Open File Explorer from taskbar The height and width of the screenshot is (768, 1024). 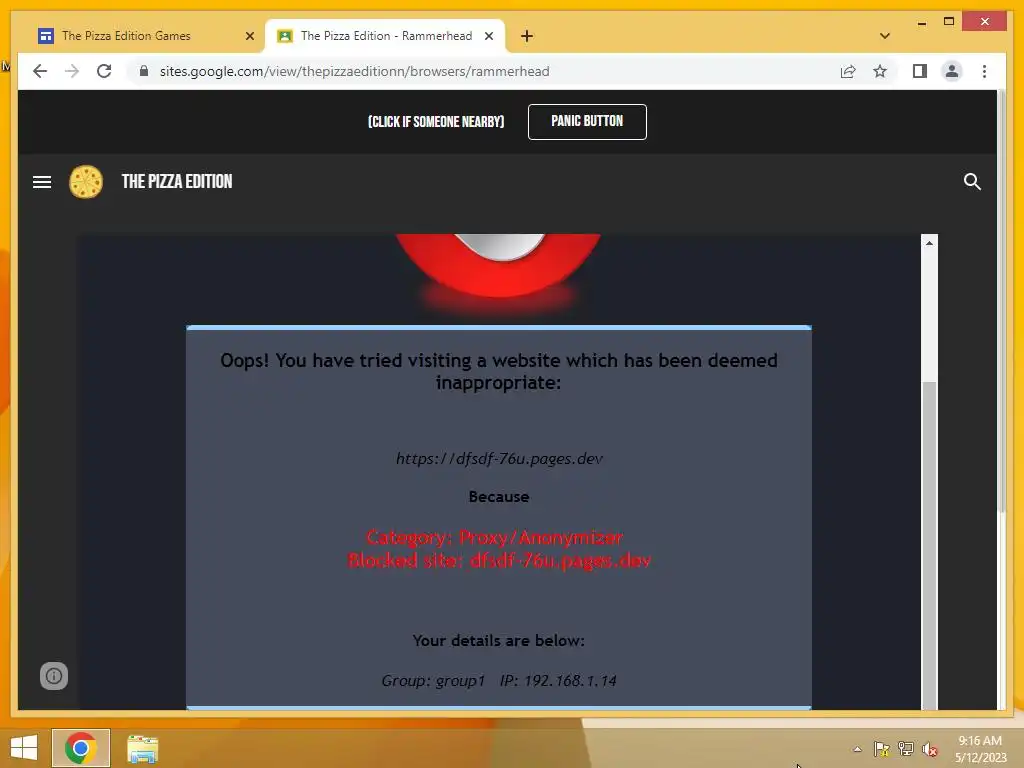142,749
